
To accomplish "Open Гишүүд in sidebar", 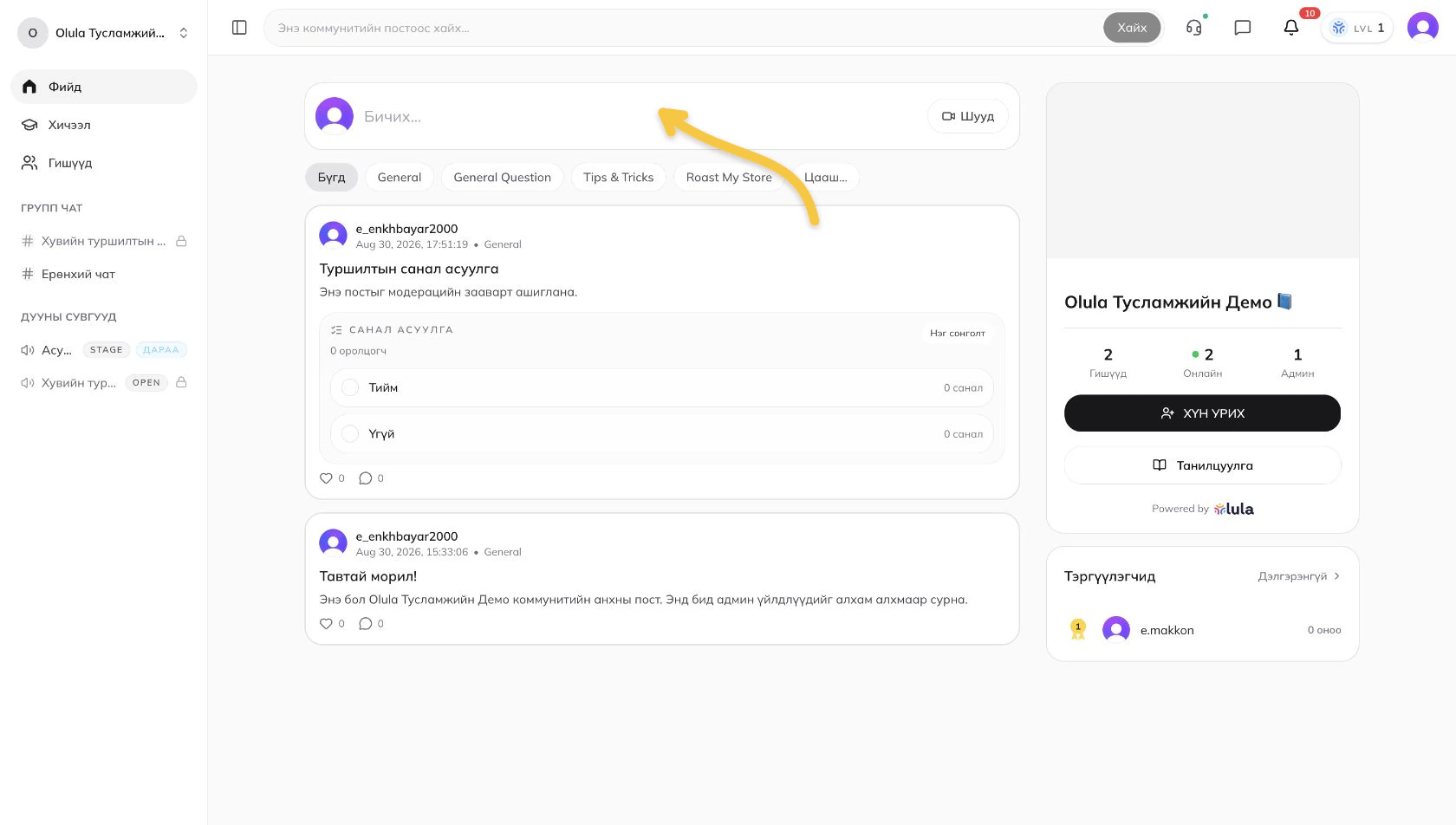I will tap(104, 163).
